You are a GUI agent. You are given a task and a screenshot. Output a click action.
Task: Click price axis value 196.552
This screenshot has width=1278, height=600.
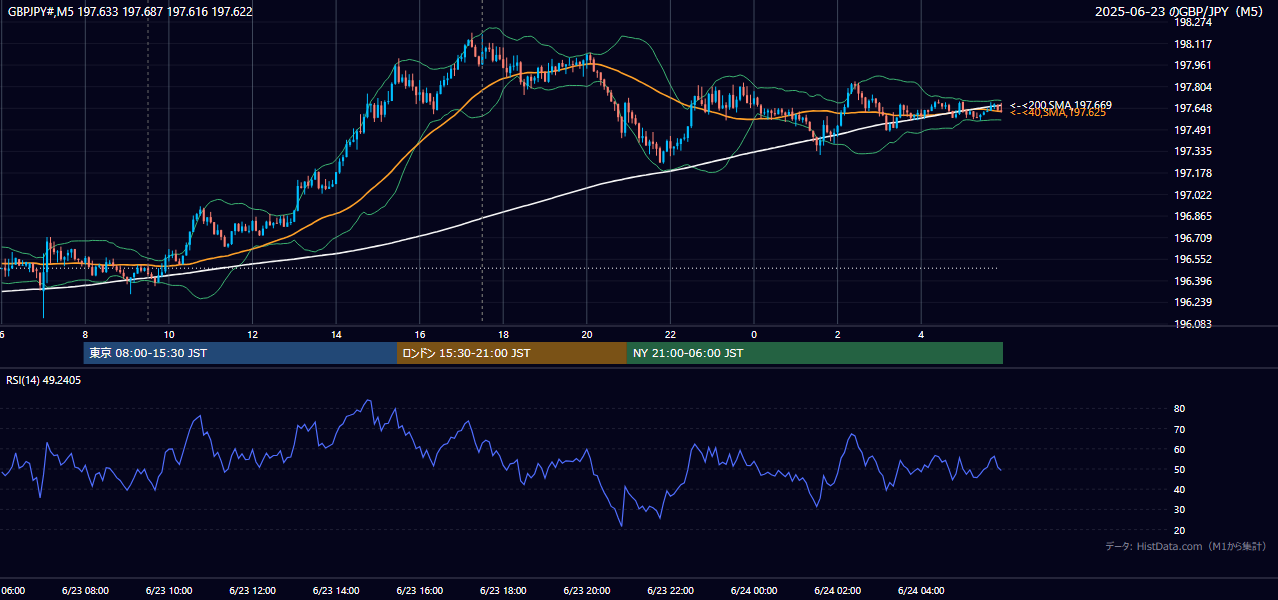point(1194,259)
